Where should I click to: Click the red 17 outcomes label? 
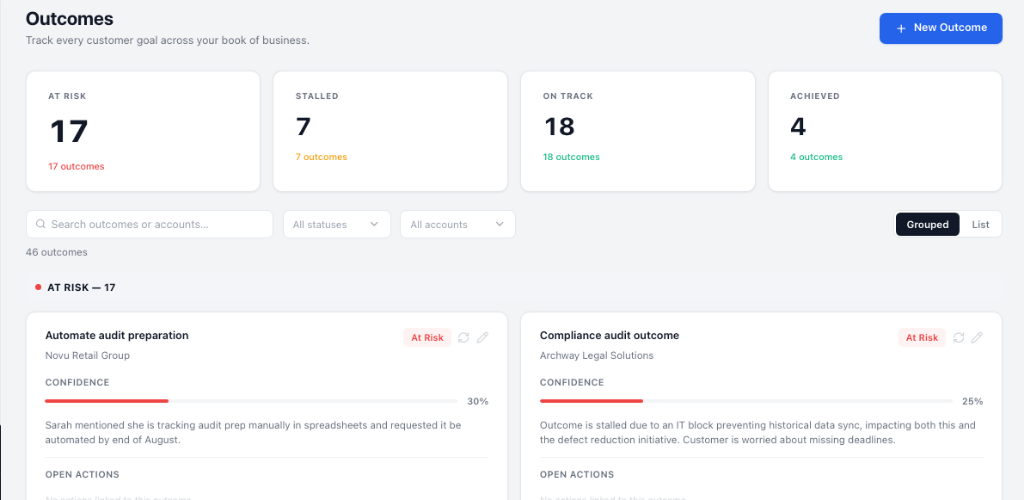tap(76, 166)
